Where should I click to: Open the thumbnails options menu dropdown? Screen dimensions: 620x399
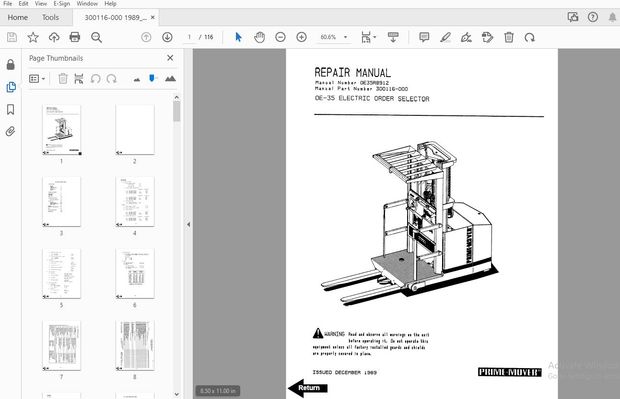37,79
